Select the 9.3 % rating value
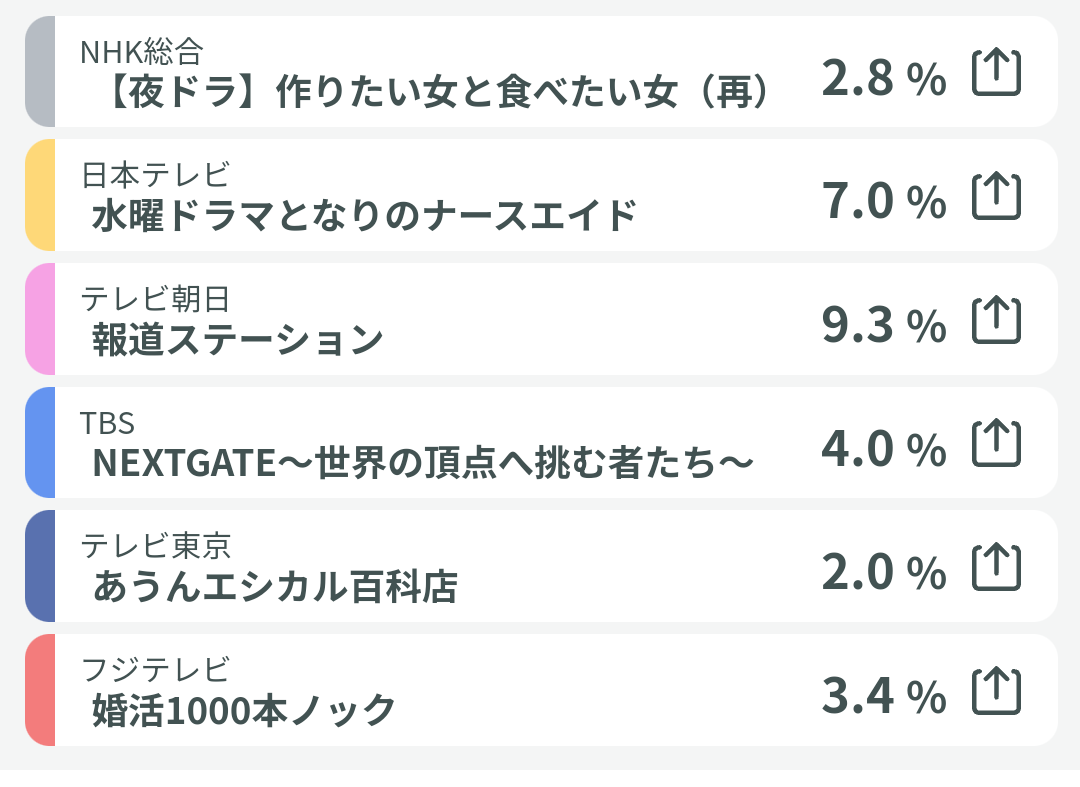The width and height of the screenshot is (1080, 787). [884, 324]
